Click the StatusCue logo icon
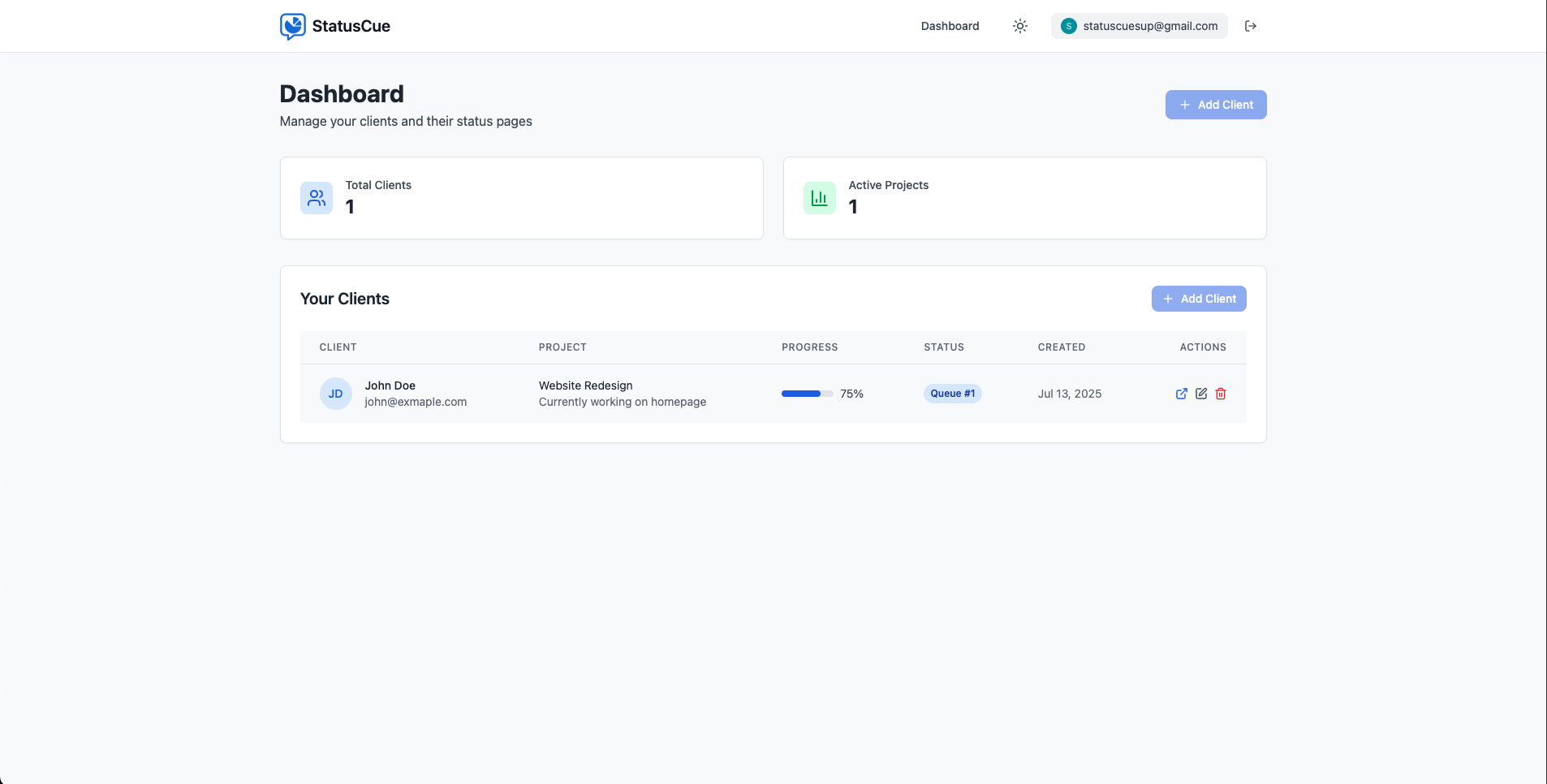 click(292, 26)
